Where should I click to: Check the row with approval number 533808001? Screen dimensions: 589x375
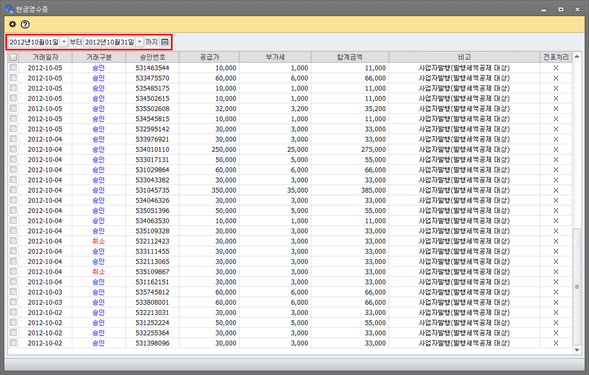pos(13,302)
